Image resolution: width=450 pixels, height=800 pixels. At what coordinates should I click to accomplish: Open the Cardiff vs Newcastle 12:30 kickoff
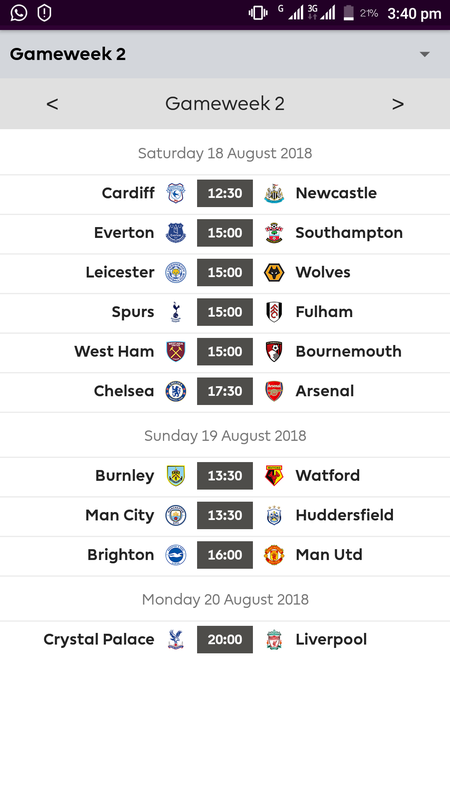click(225, 193)
